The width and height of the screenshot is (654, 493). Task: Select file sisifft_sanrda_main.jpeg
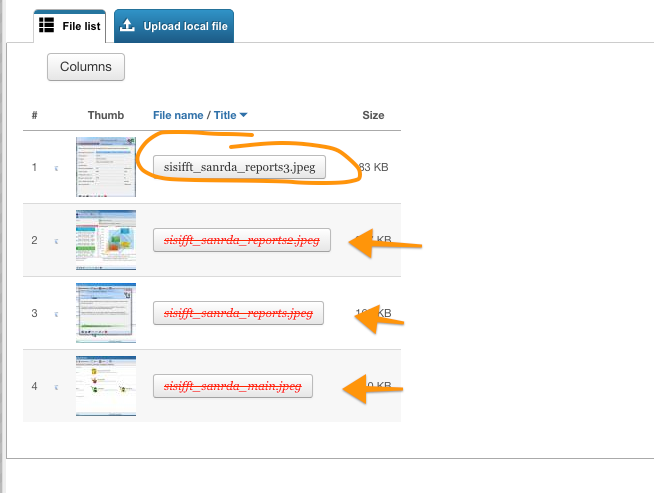point(233,386)
